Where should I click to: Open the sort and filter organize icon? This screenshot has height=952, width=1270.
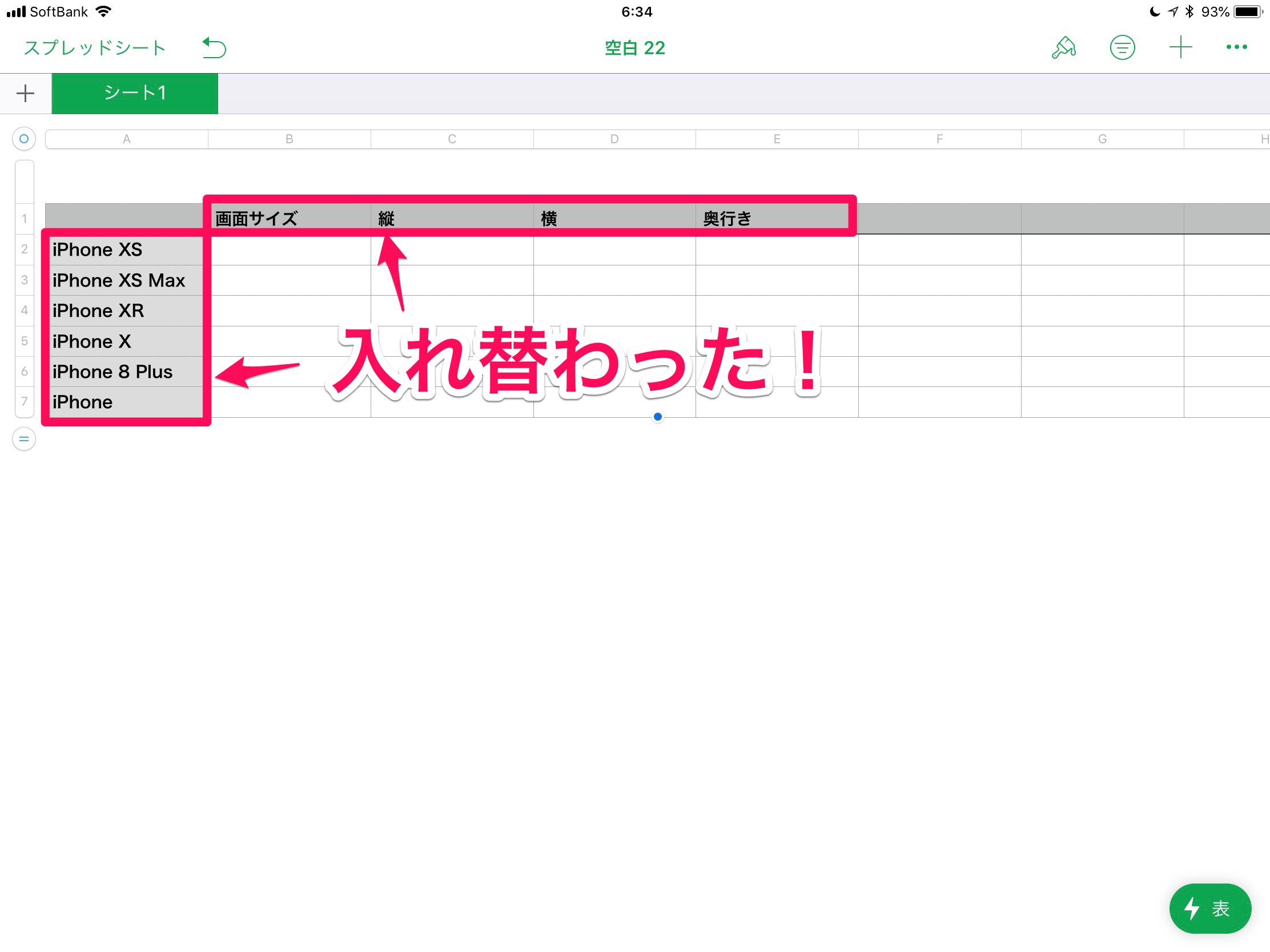(x=1122, y=47)
